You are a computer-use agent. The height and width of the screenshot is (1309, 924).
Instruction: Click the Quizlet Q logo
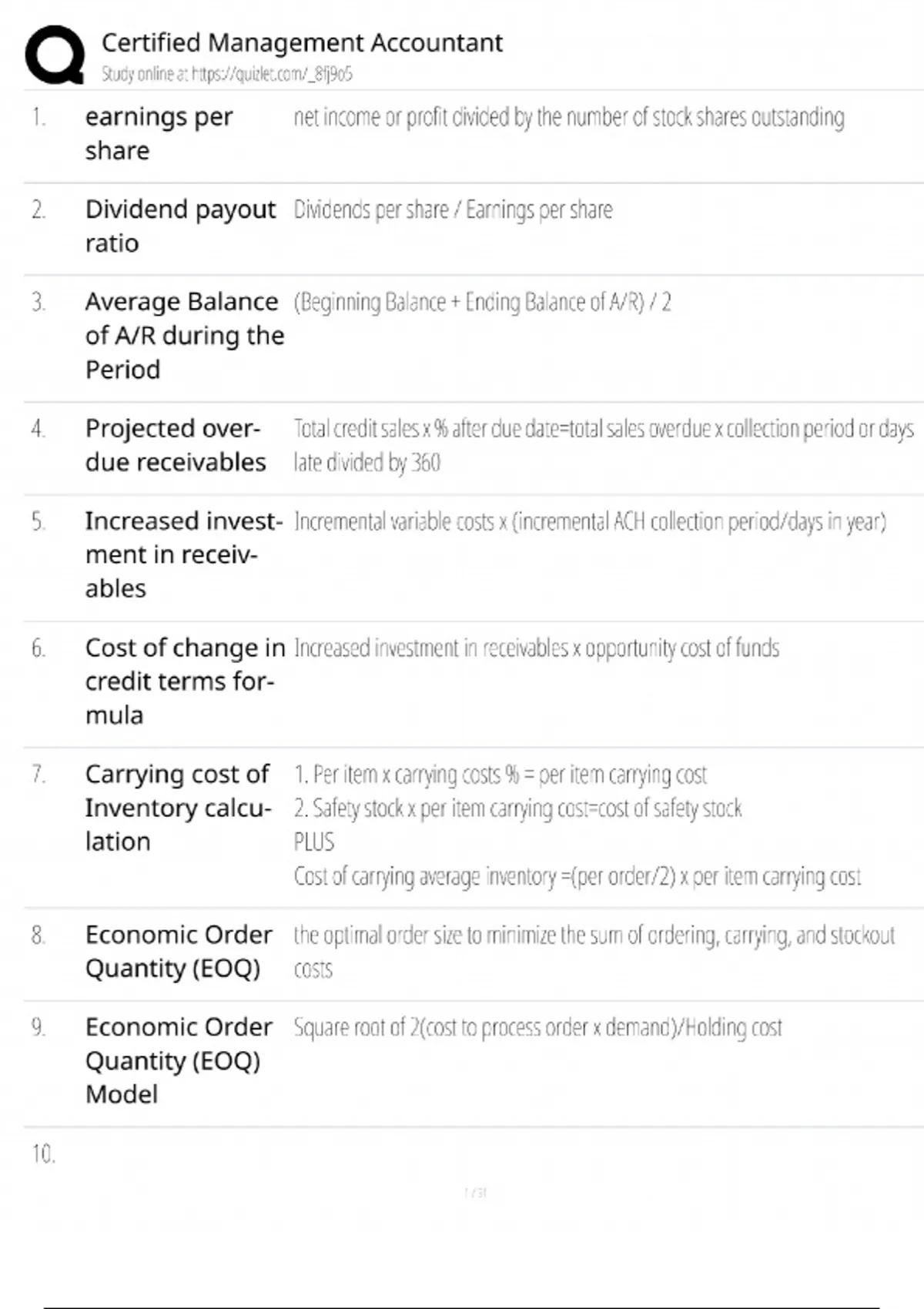pos(55,54)
